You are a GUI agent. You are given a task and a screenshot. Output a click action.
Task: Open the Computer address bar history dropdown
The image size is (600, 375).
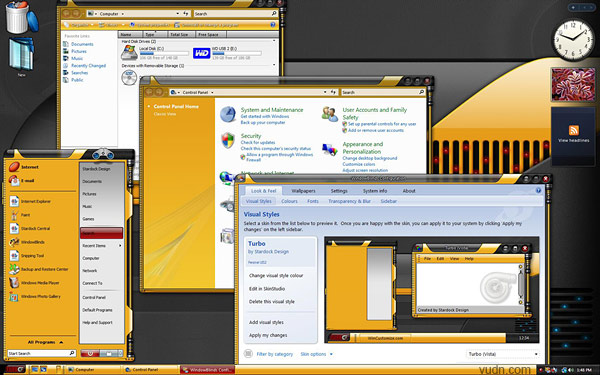[177, 13]
